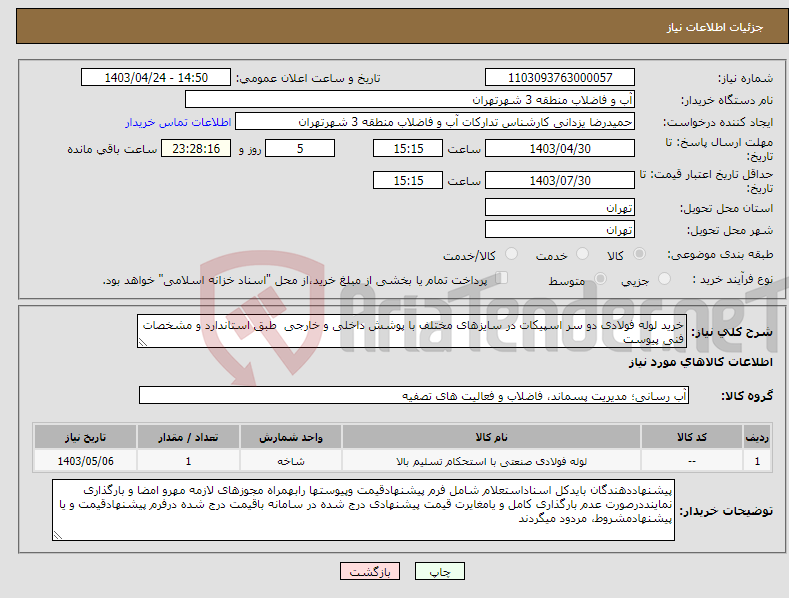Click the item code cell showing --
This screenshot has width=789, height=598.
pos(691,461)
